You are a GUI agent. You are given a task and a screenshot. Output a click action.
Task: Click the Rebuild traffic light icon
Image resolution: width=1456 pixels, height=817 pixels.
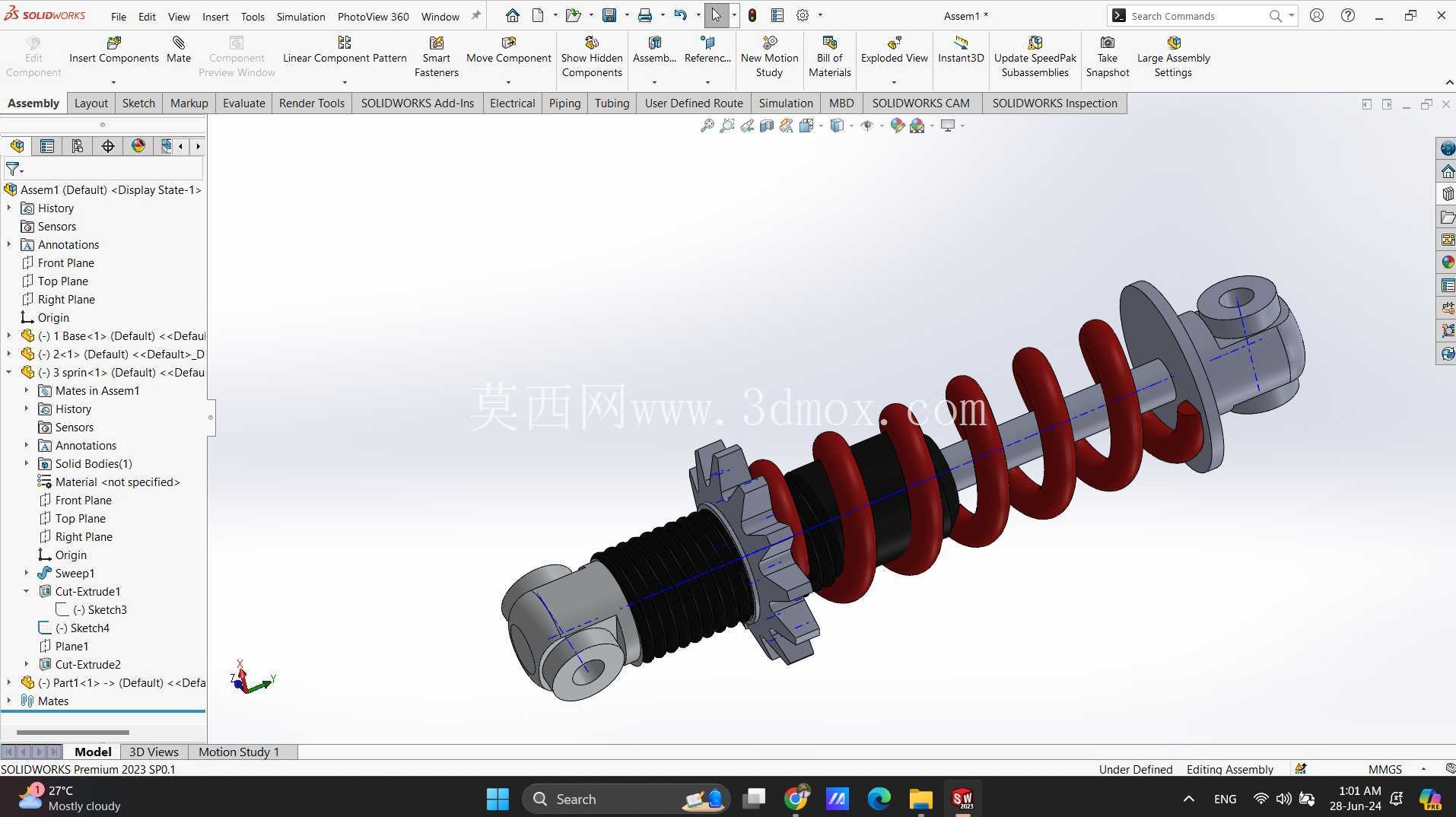tap(752, 15)
